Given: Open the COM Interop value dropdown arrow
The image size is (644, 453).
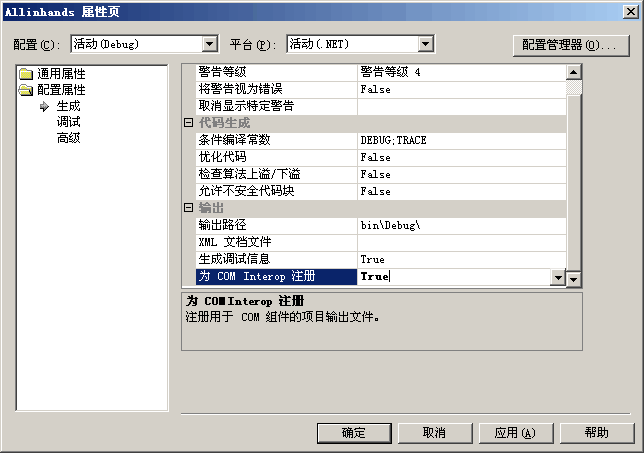Looking at the screenshot, I should pyautogui.click(x=558, y=277).
